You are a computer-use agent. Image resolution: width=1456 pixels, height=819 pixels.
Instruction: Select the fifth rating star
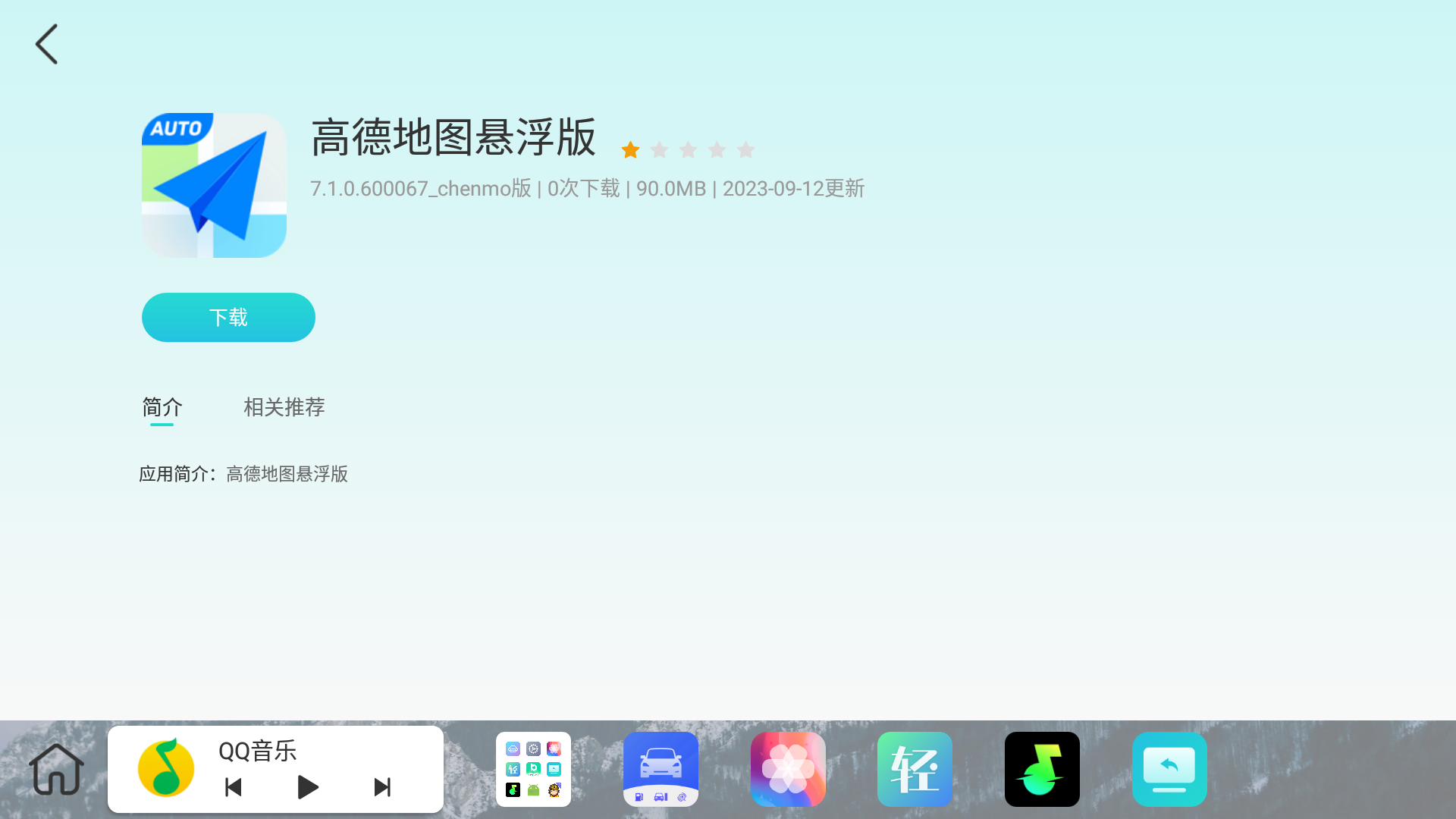coord(745,150)
